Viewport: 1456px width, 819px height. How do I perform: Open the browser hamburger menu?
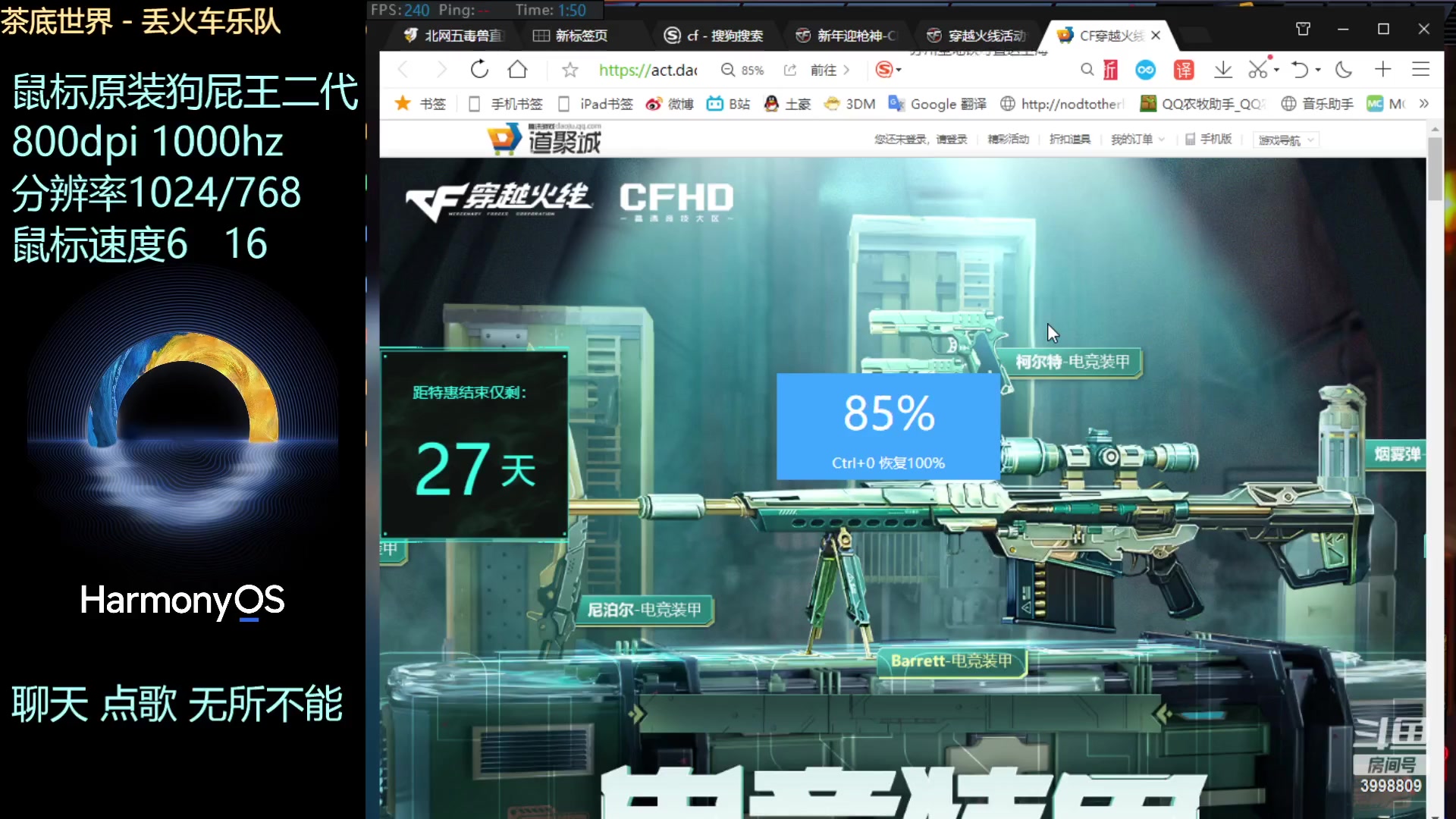[1420, 70]
